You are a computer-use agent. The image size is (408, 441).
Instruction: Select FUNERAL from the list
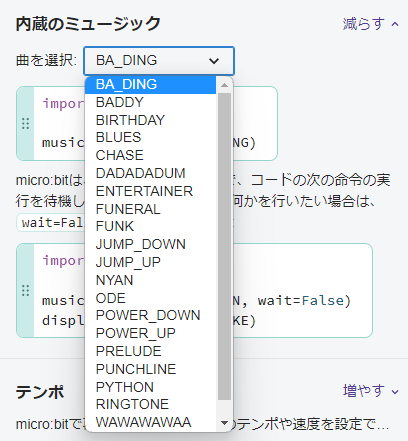150,209
